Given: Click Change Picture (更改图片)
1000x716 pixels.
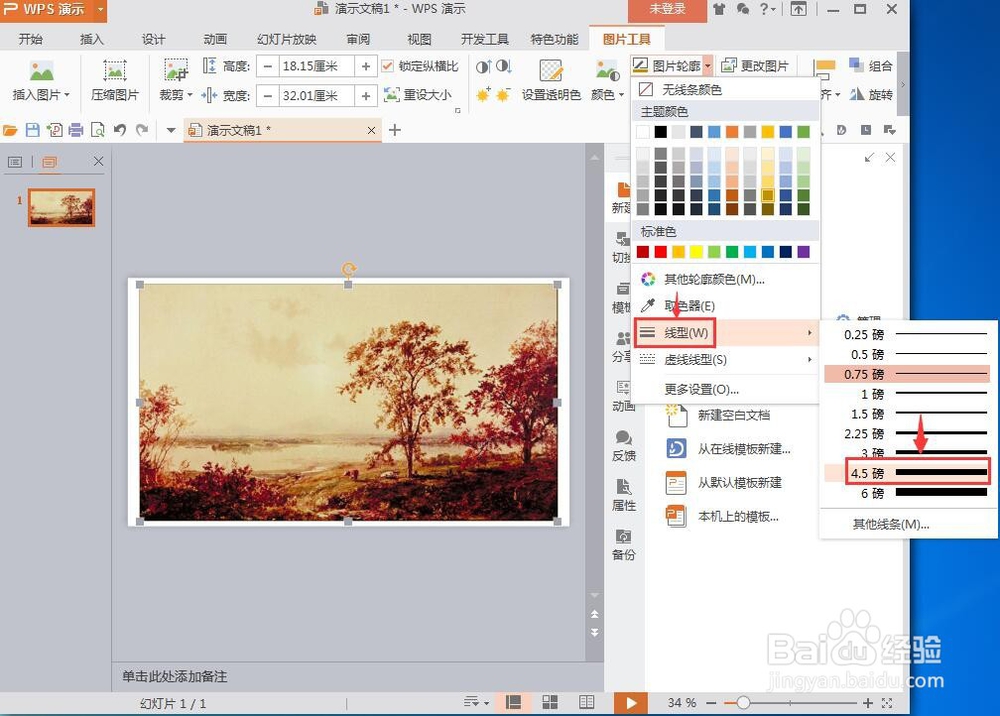Looking at the screenshot, I should coord(755,66).
